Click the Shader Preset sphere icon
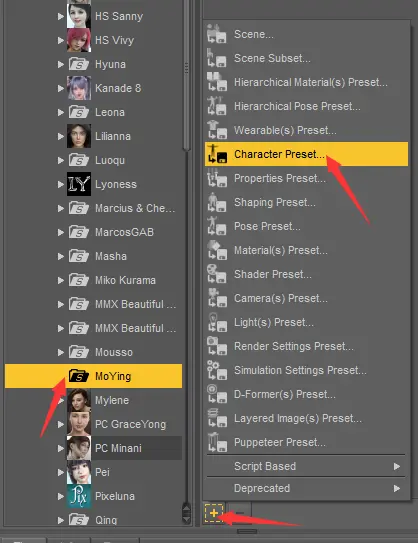 (x=216, y=274)
